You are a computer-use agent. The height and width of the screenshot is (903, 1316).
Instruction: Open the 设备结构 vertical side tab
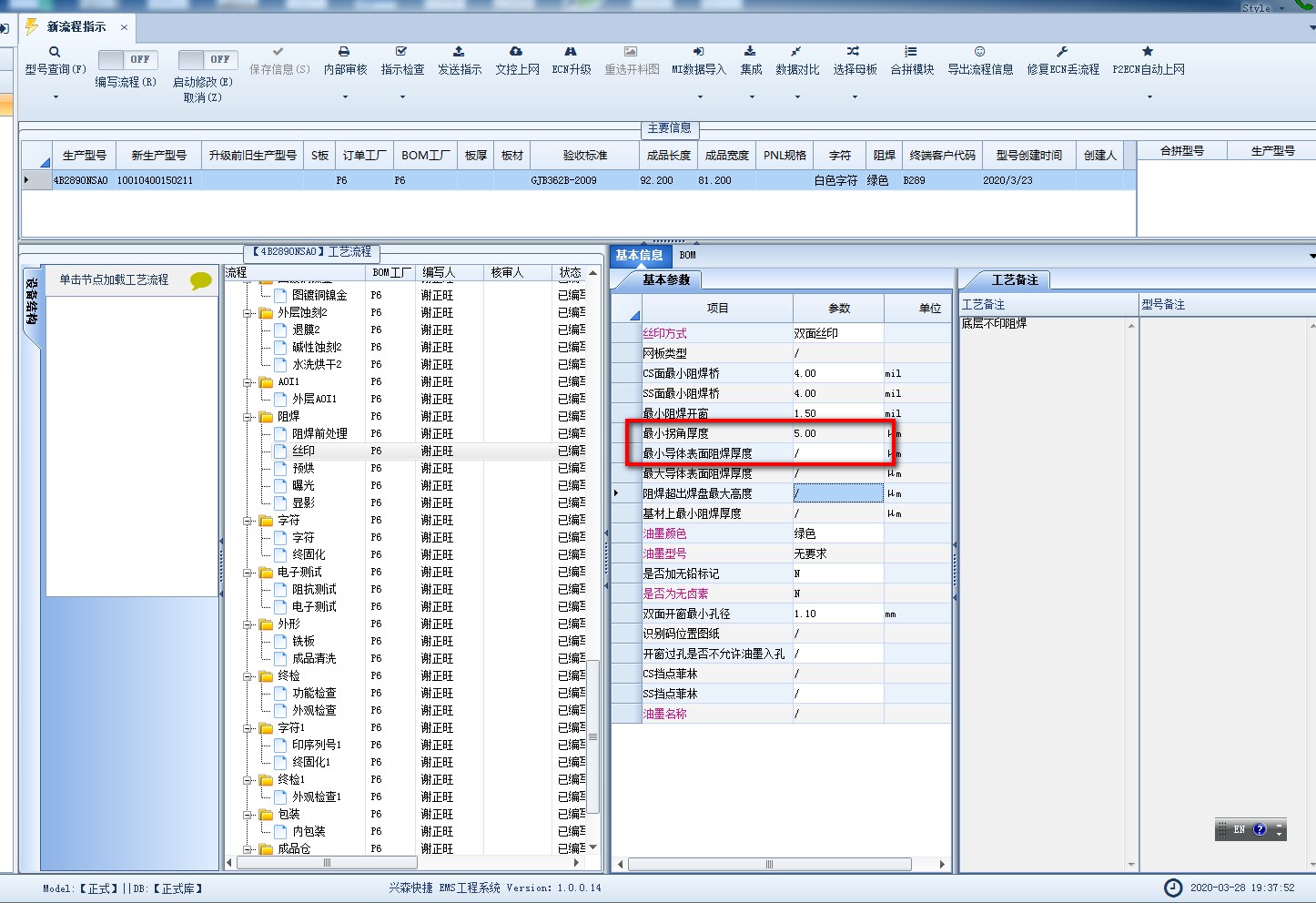pos(30,301)
